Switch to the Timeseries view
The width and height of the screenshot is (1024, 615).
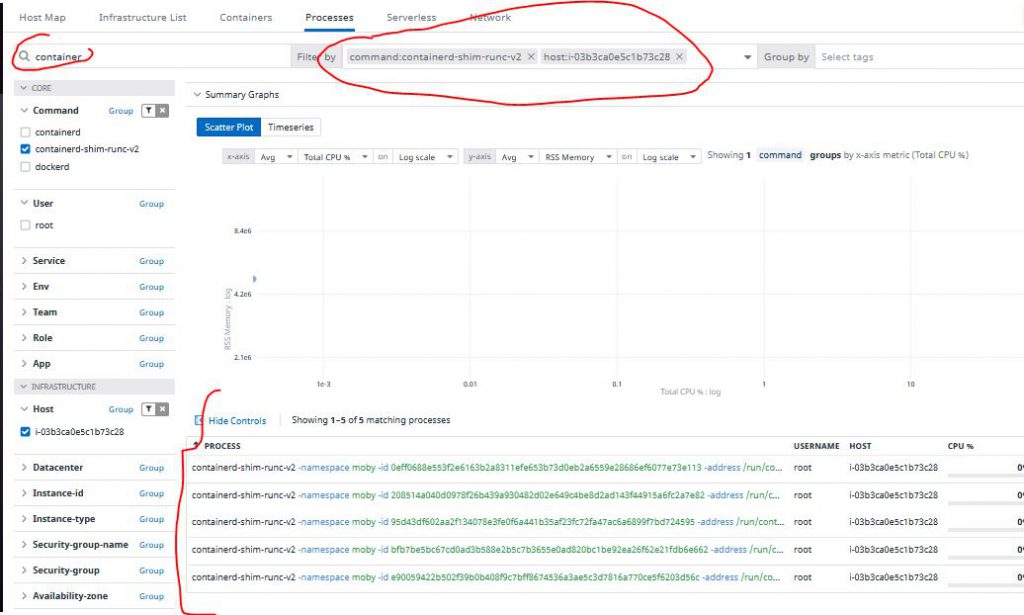pos(290,127)
